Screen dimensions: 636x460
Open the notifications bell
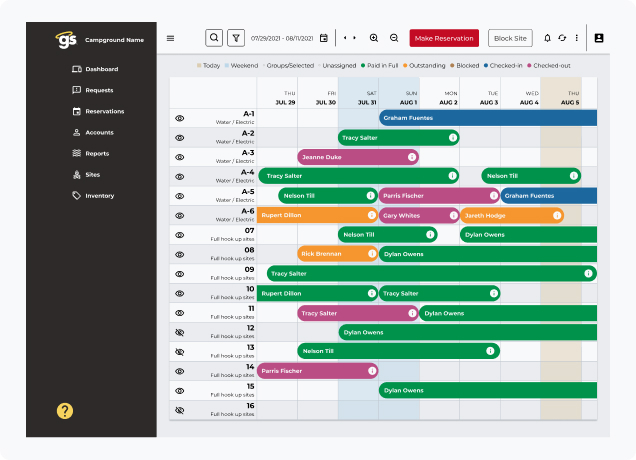point(547,38)
